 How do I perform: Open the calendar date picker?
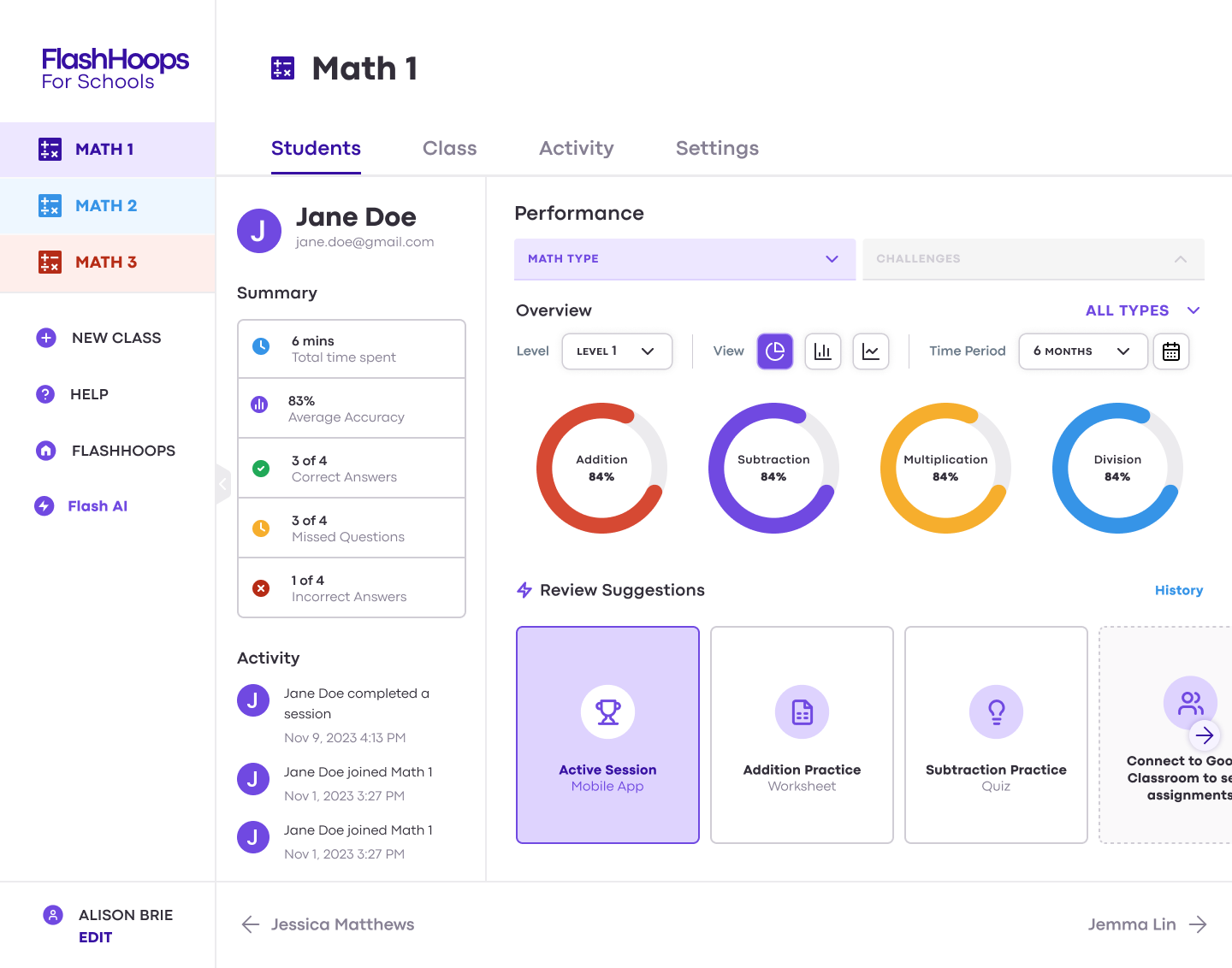1171,351
